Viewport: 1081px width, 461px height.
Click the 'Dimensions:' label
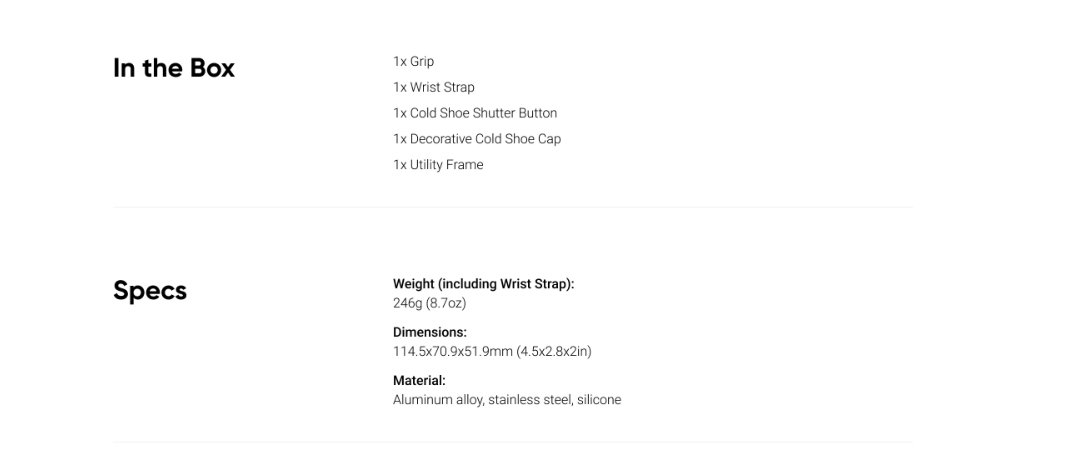(x=430, y=332)
